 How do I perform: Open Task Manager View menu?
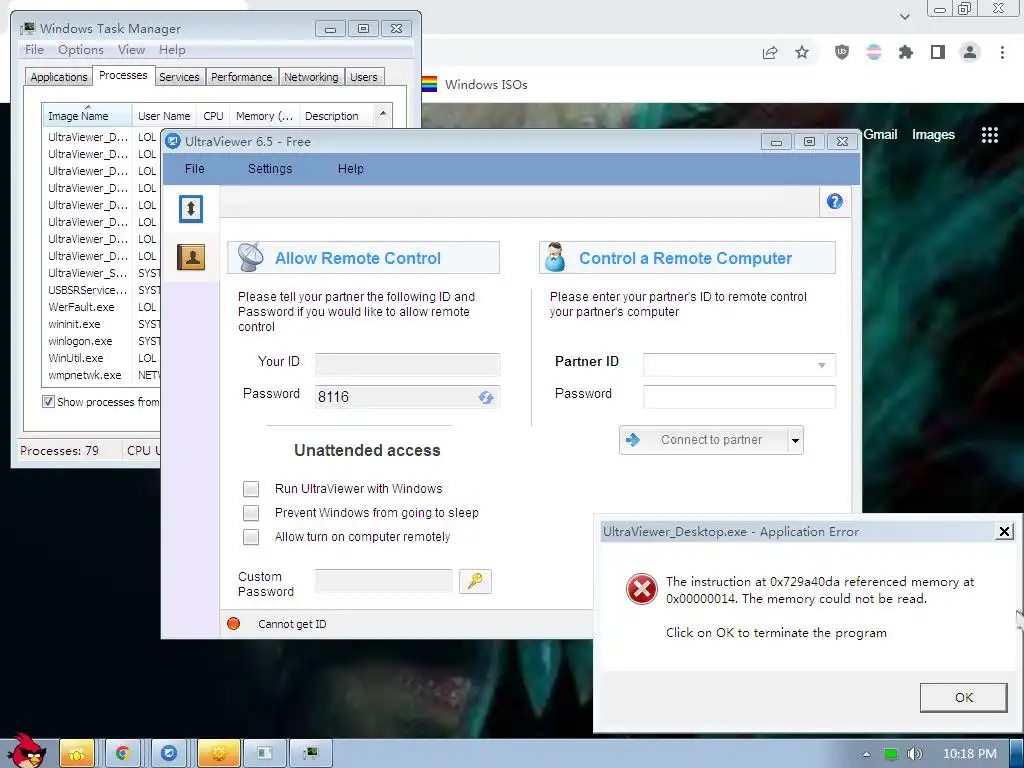131,50
